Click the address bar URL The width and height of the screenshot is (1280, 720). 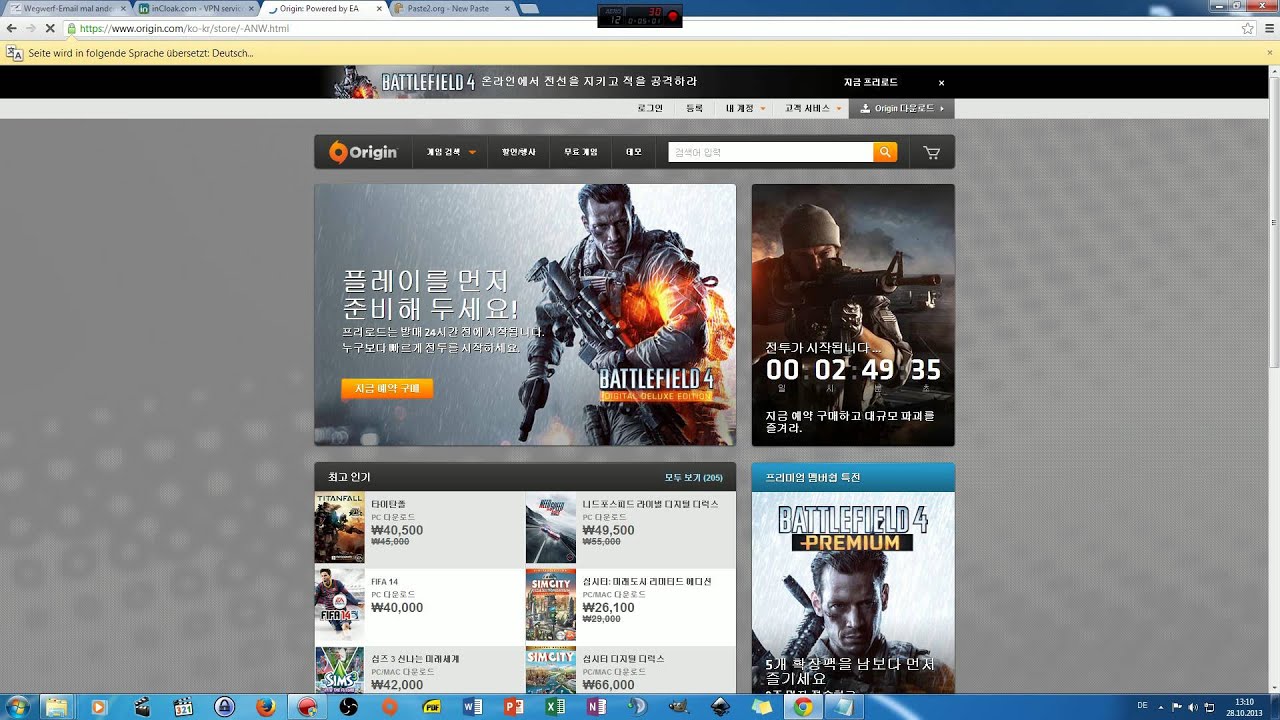click(185, 29)
